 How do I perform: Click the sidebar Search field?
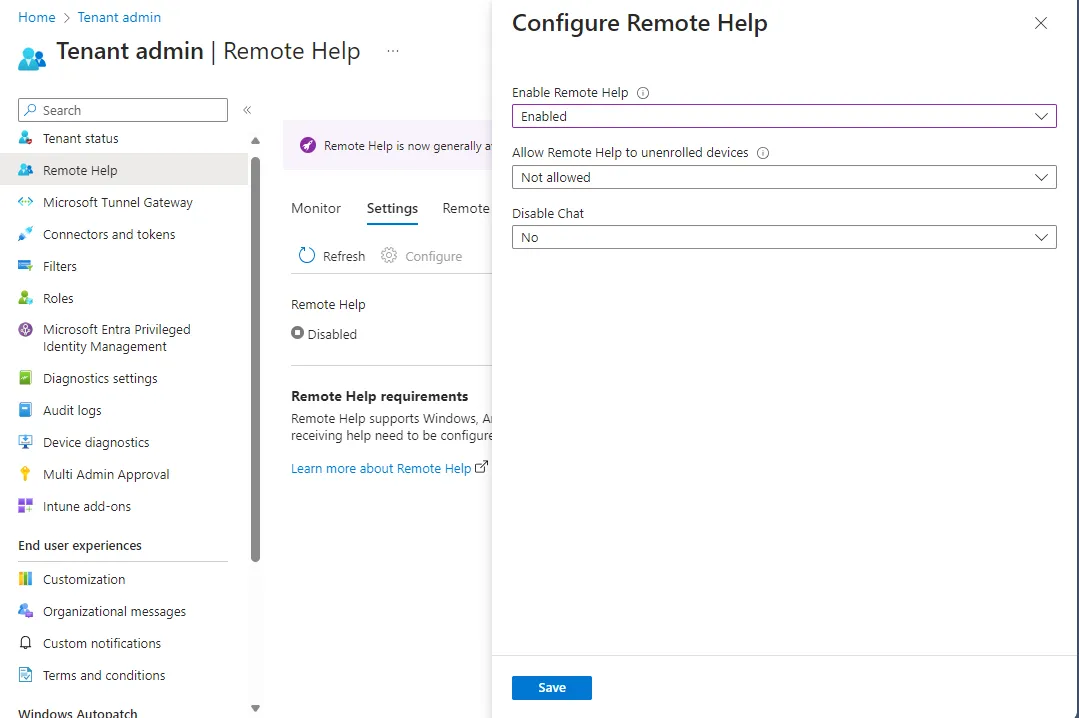[123, 110]
